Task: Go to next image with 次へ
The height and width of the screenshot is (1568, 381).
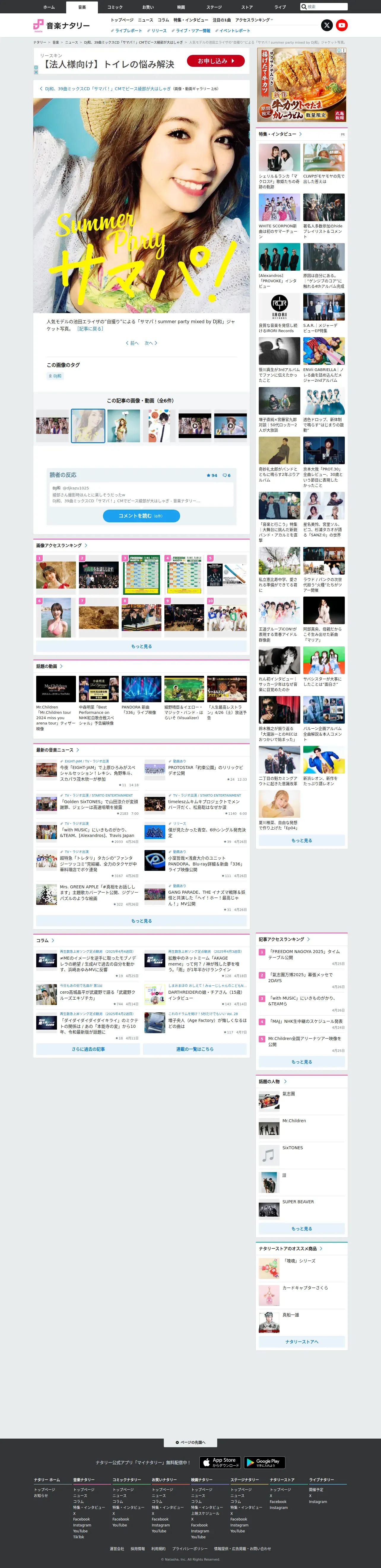Action: pos(151,343)
